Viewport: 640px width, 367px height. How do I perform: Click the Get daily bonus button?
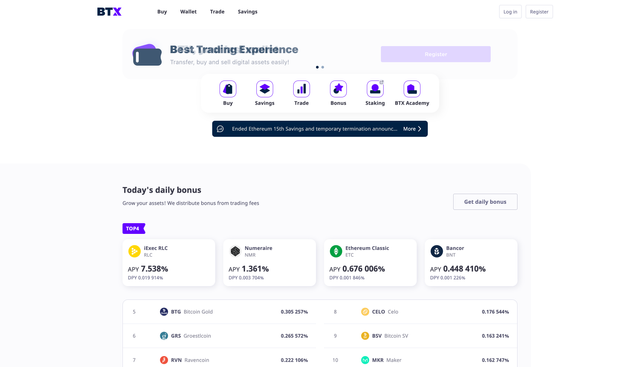click(485, 202)
